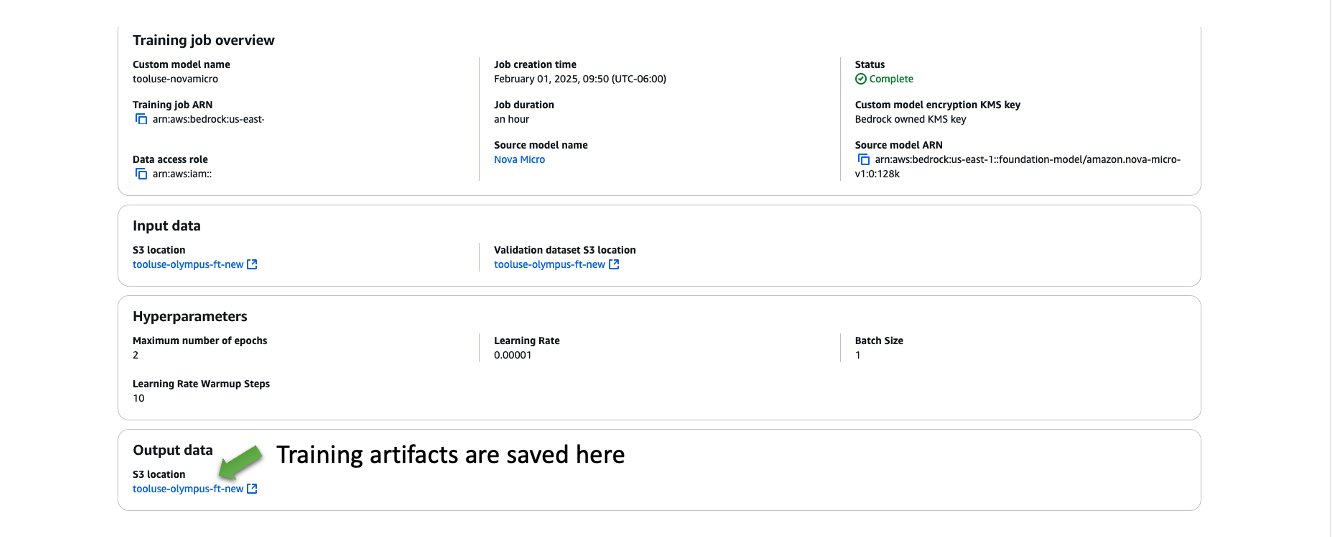Open Input data tooluse-olympus-ft-new S3 link
Image resolution: width=1332 pixels, height=537 pixels.
click(187, 265)
